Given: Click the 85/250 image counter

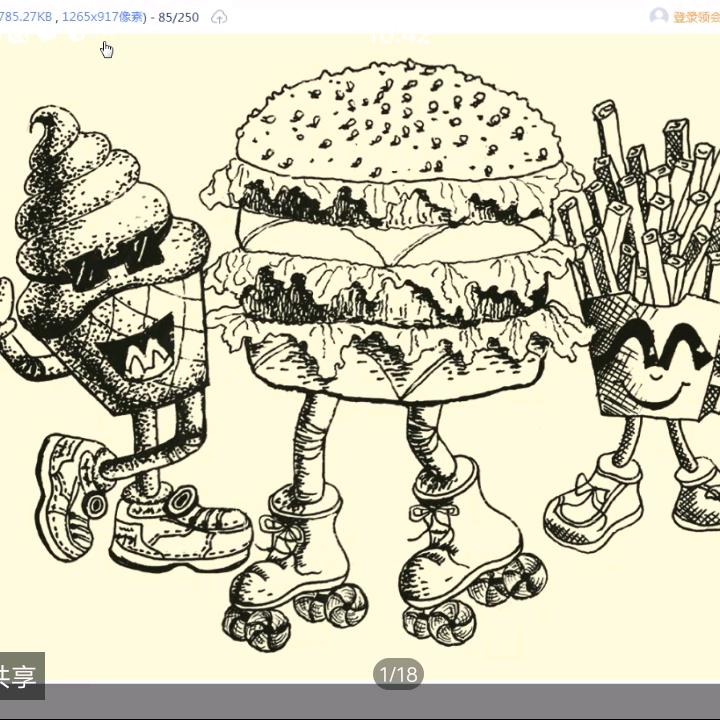Looking at the screenshot, I should coord(178,17).
